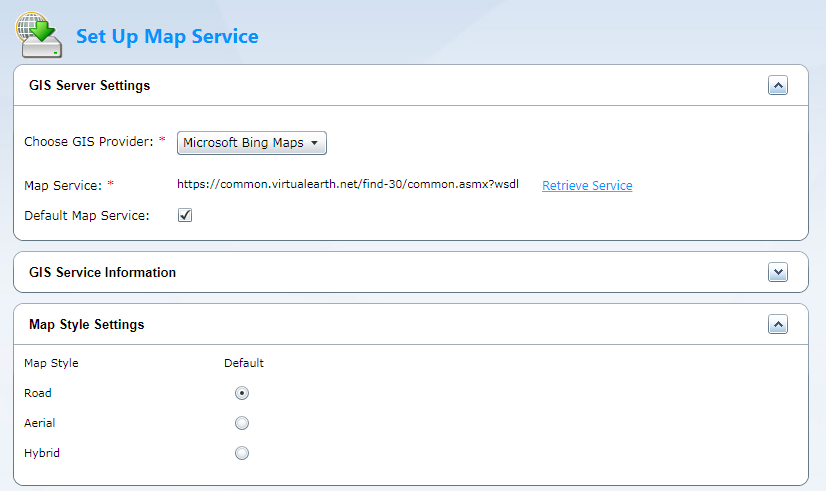This screenshot has width=826, height=491.
Task: Click the Default Map Service label text
Action: (x=86, y=215)
